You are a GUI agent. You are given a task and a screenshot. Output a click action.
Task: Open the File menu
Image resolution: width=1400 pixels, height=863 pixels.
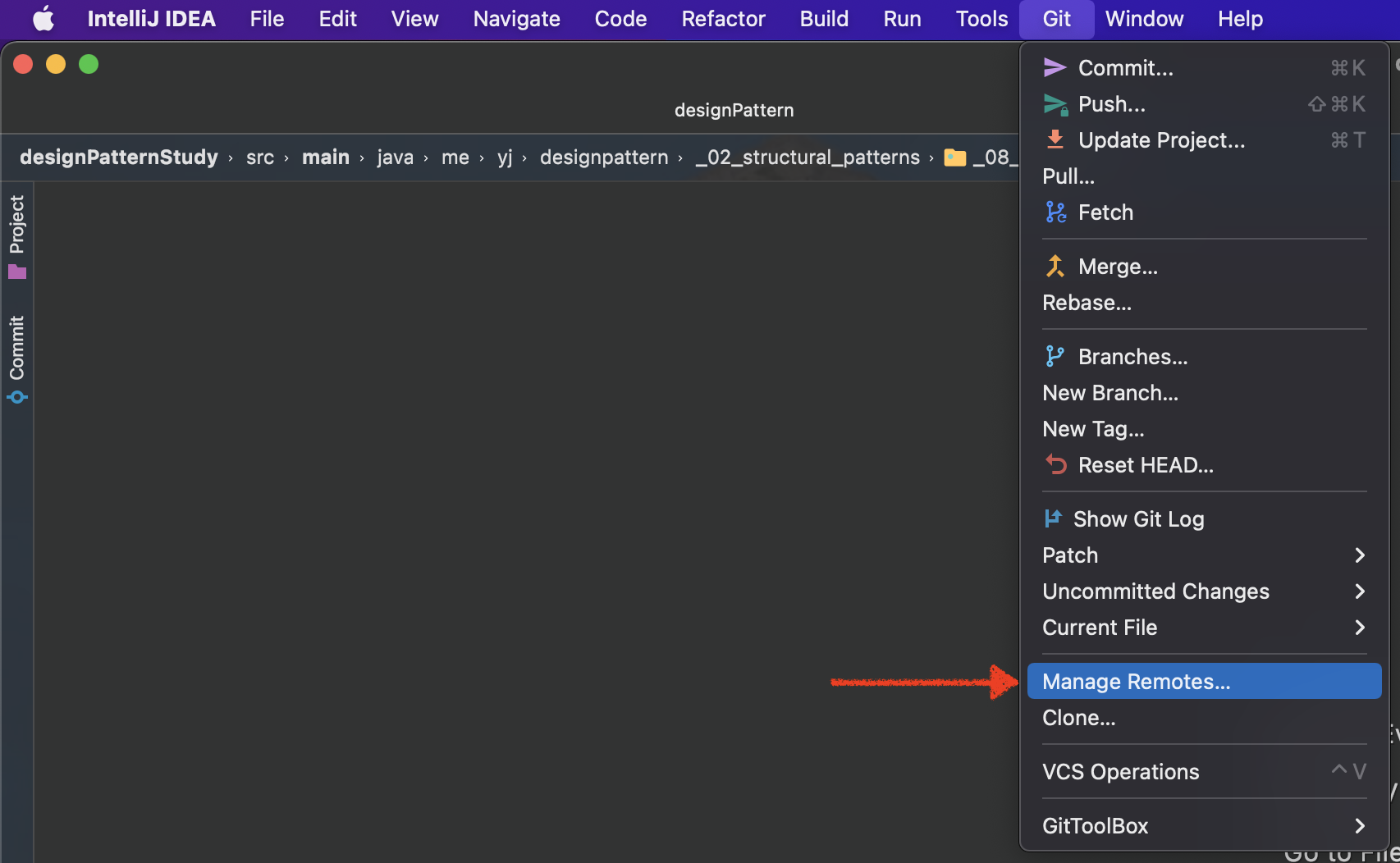[267, 18]
